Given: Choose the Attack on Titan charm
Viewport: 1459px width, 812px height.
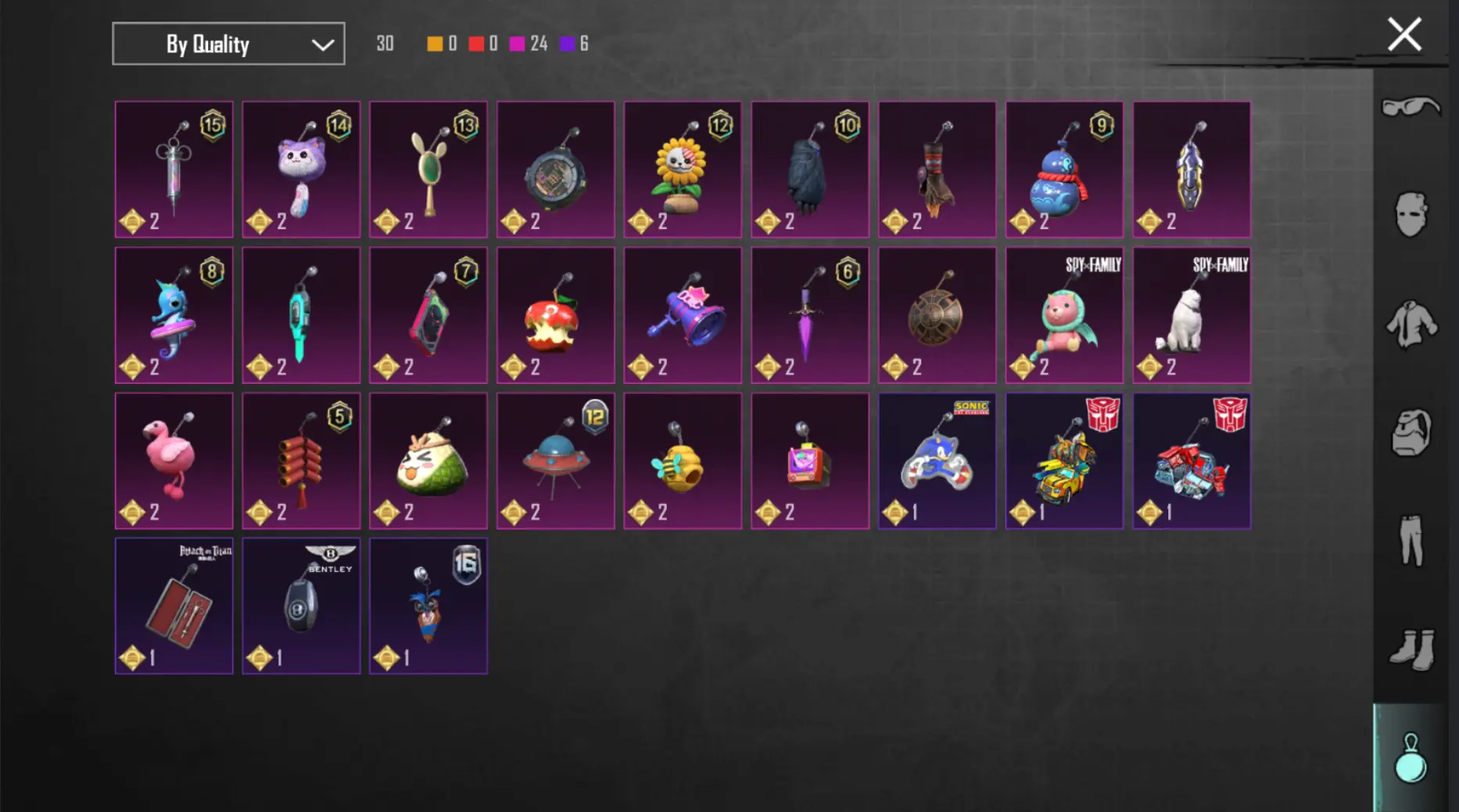Looking at the screenshot, I should (174, 606).
